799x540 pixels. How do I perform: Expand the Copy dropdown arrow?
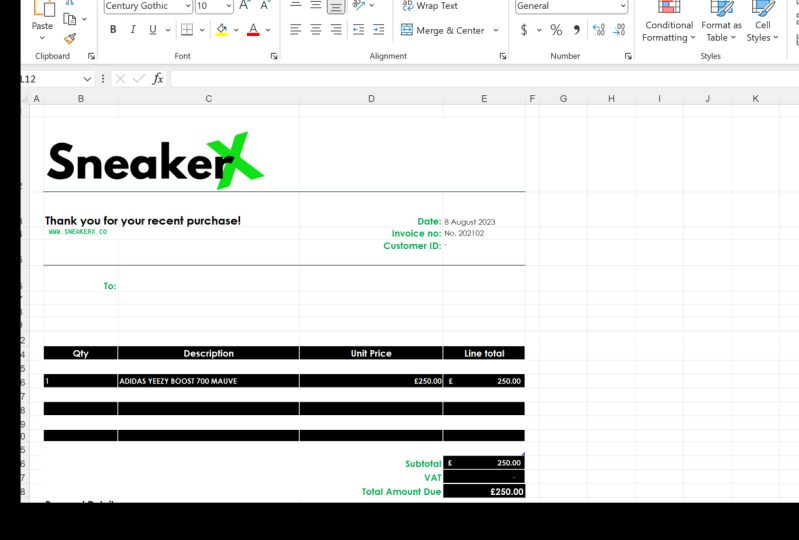click(x=85, y=19)
